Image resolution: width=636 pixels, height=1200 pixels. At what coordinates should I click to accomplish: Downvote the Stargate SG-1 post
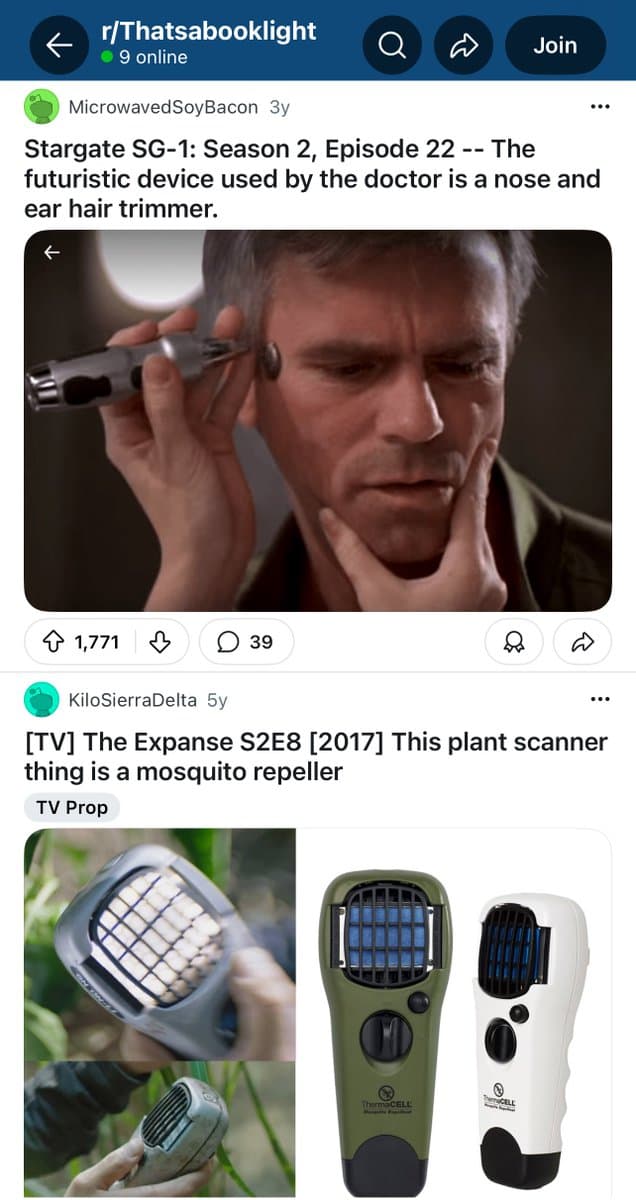pos(158,642)
